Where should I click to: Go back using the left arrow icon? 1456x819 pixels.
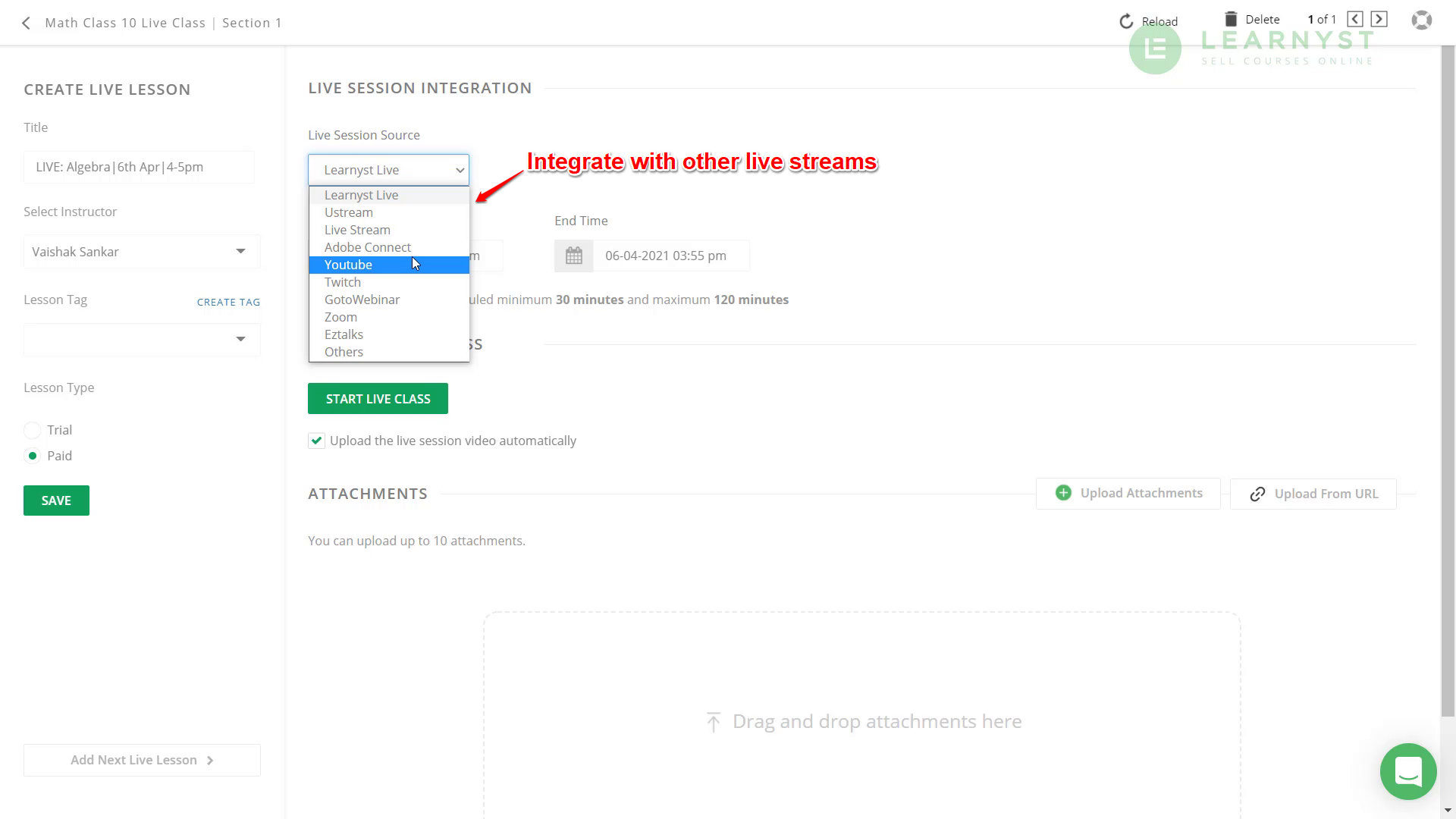(x=27, y=24)
